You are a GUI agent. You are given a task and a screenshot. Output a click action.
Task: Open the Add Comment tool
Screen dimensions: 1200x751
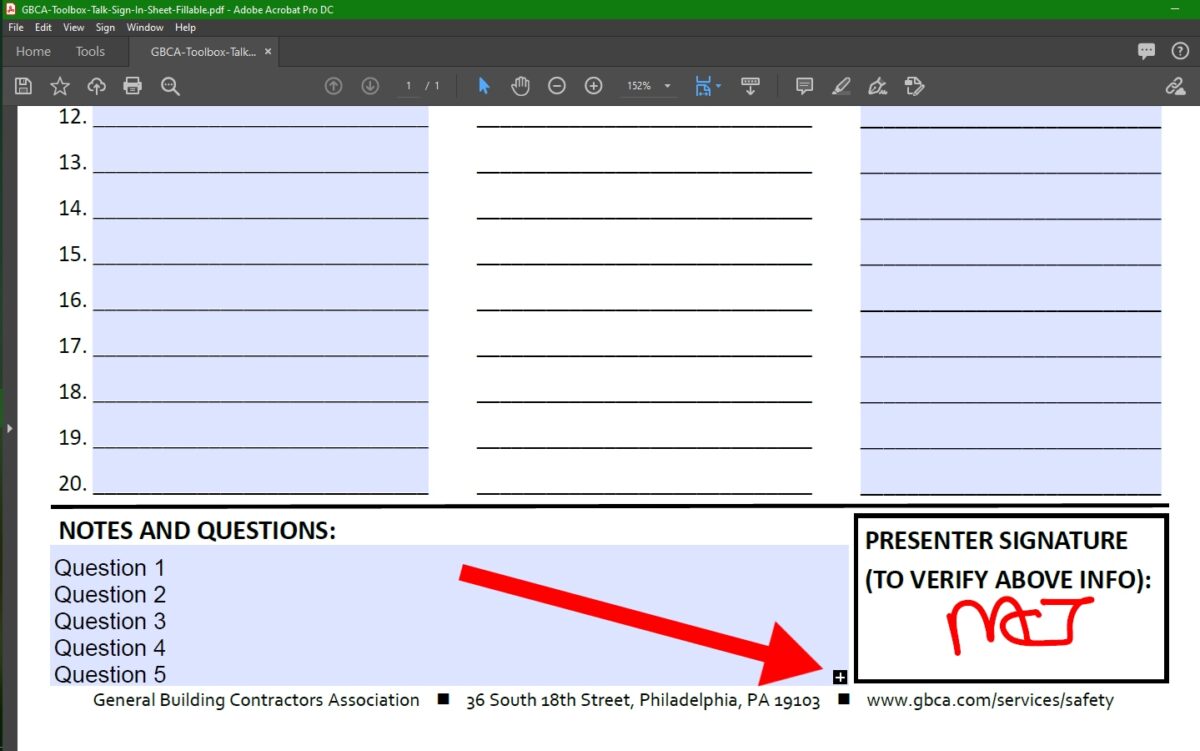pos(803,86)
